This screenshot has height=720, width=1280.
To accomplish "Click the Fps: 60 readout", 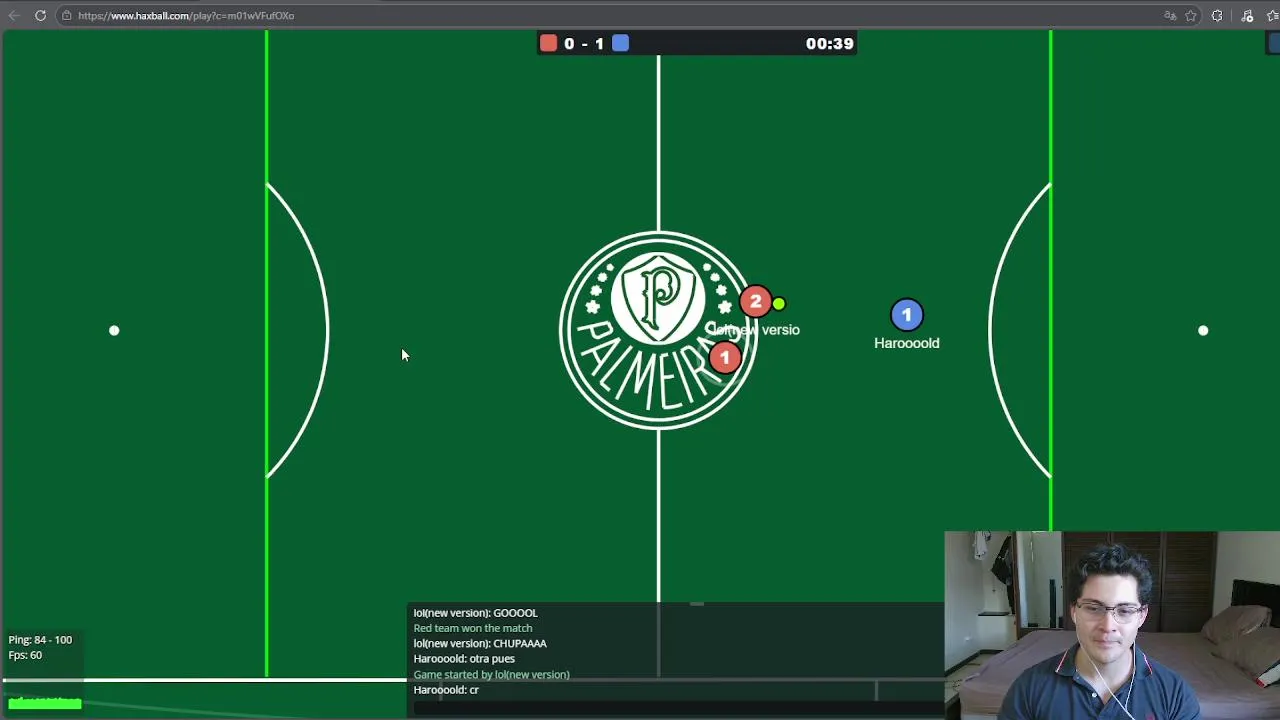I will click(x=25, y=655).
